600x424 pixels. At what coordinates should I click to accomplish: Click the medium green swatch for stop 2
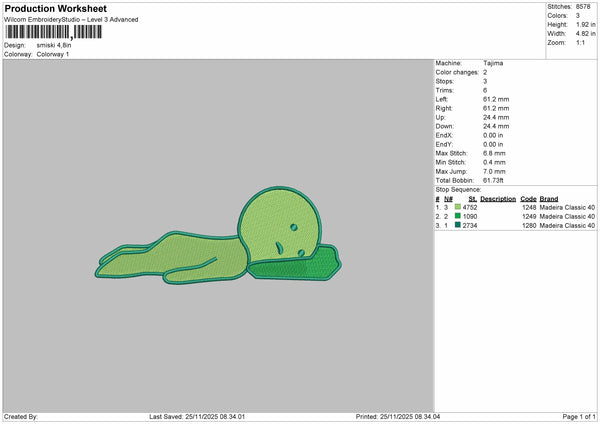pyautogui.click(x=458, y=217)
